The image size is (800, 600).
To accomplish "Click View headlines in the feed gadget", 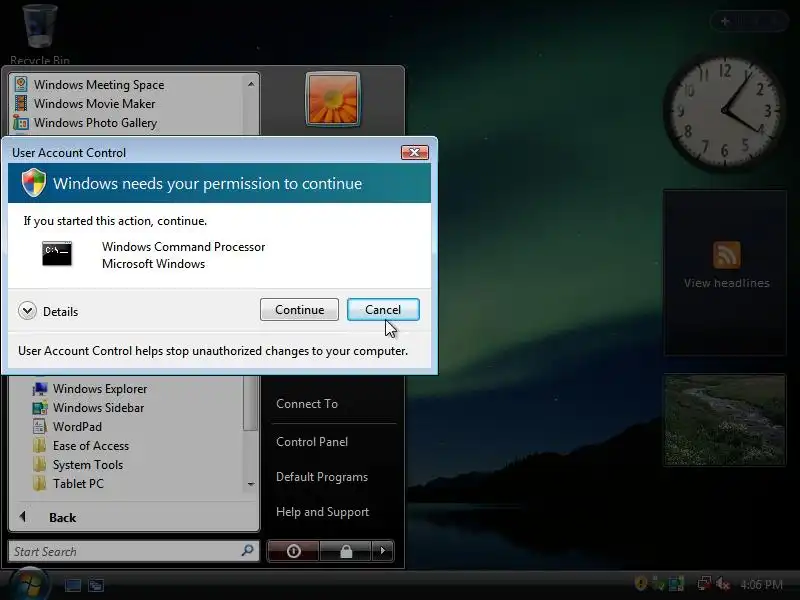I will coord(726,283).
